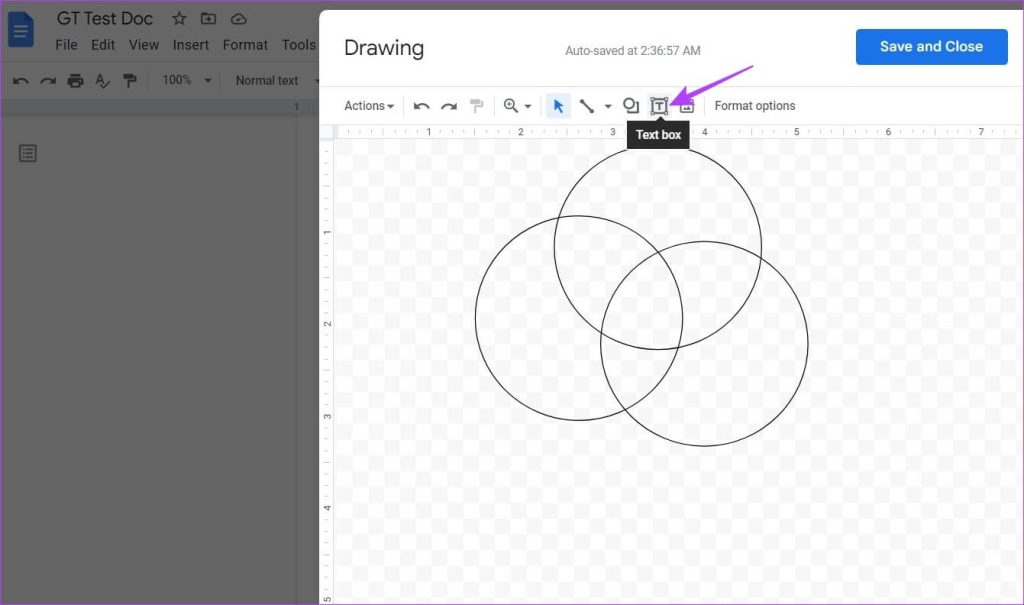Open the Insert menu

coord(190,45)
